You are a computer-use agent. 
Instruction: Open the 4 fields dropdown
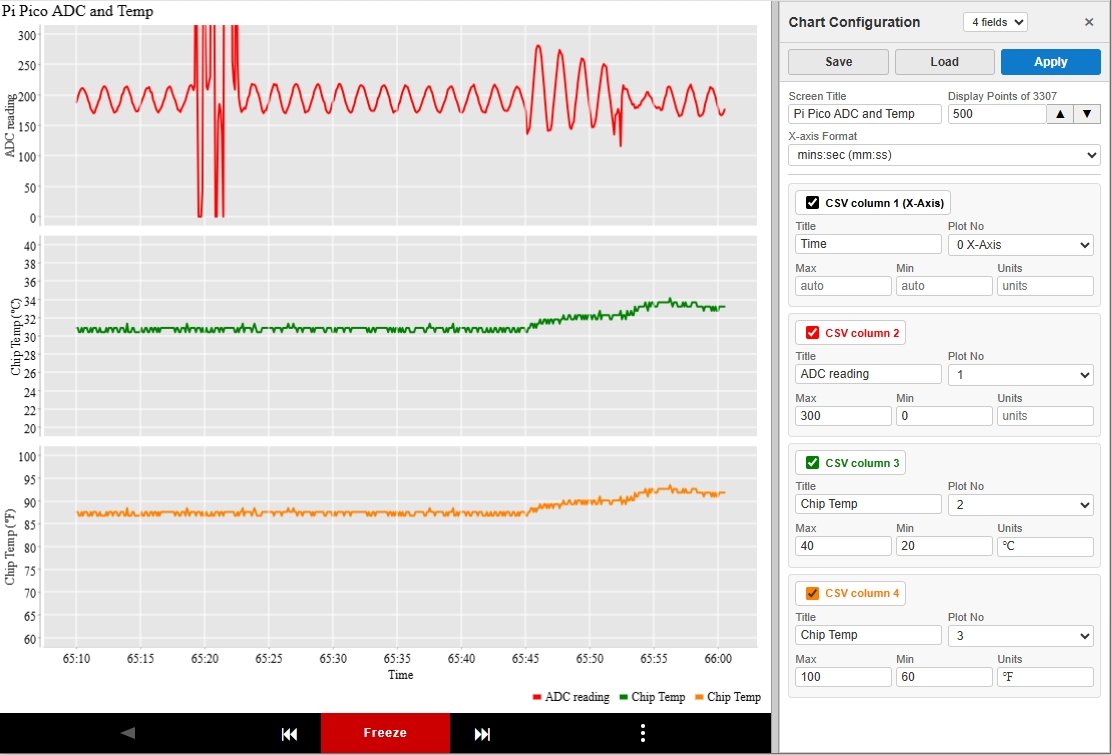click(994, 22)
